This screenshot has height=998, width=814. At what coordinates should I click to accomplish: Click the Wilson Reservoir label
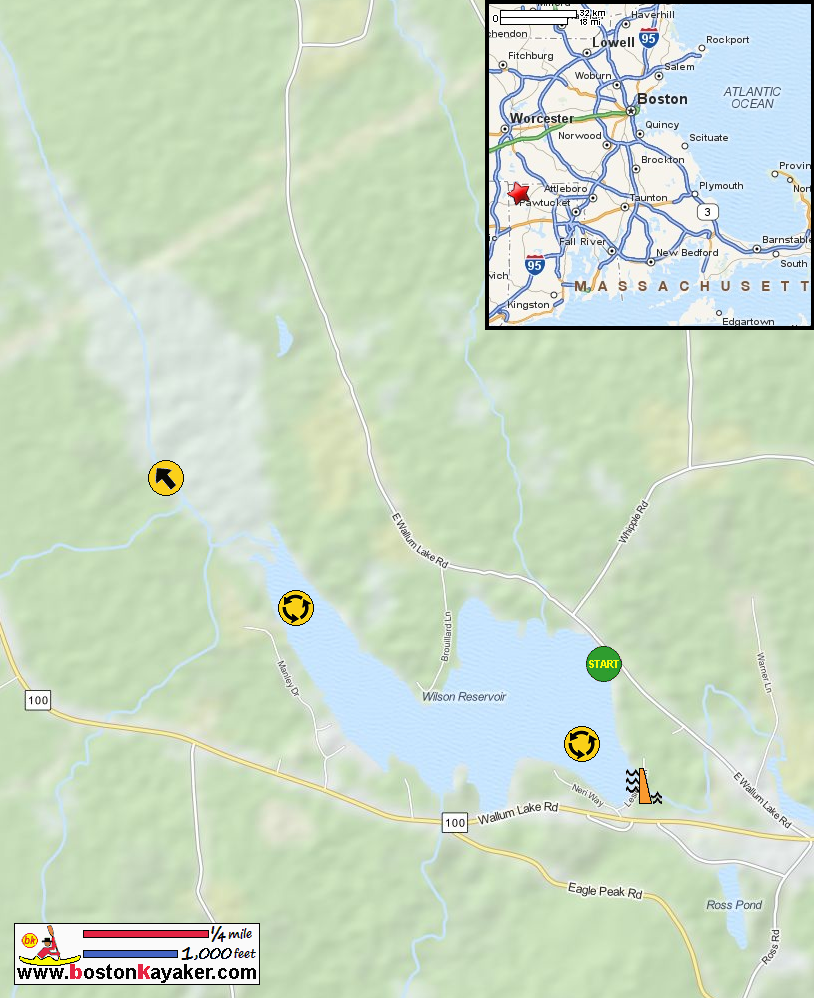tap(464, 697)
